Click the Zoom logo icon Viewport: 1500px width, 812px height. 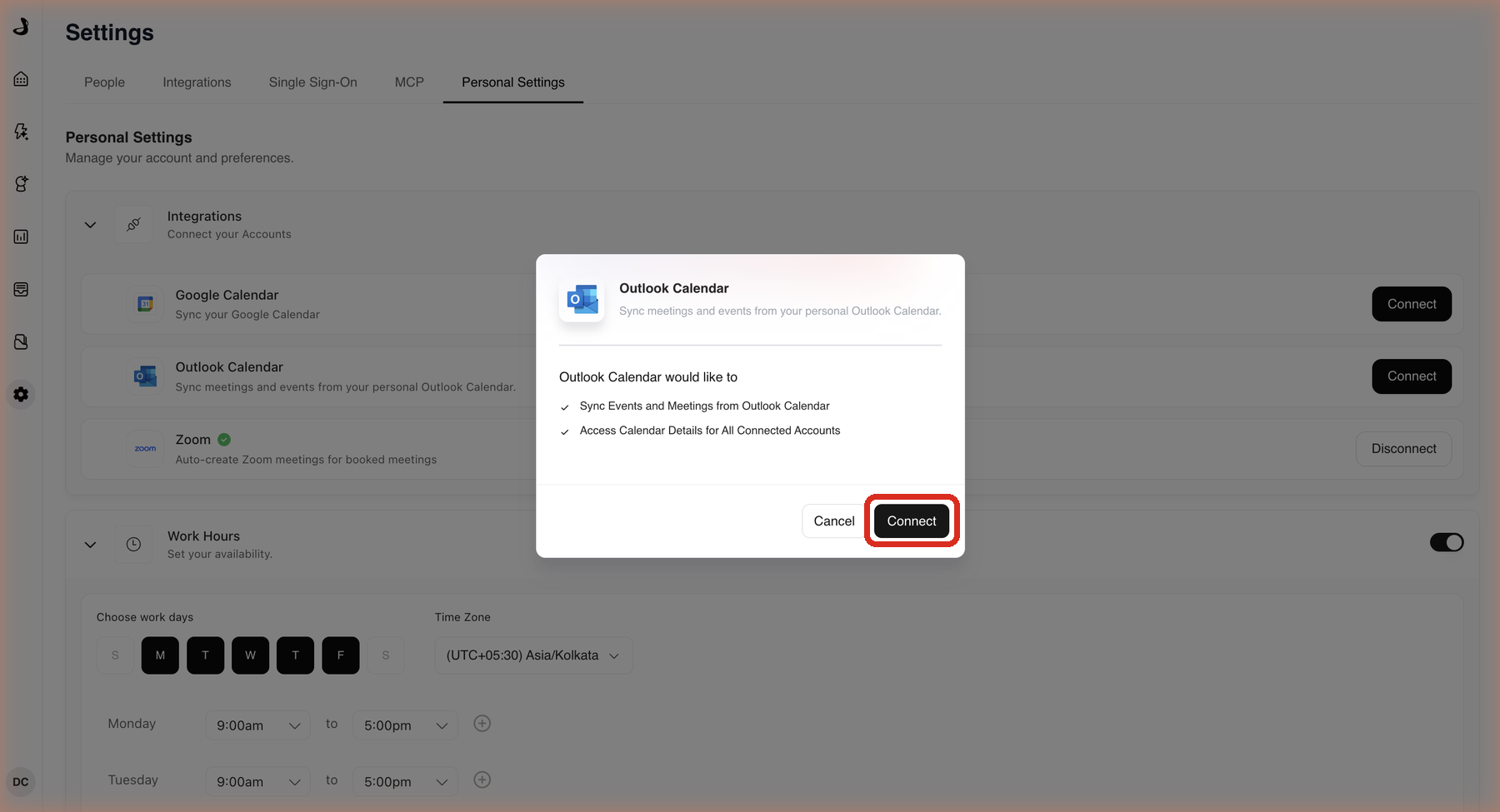click(x=145, y=448)
